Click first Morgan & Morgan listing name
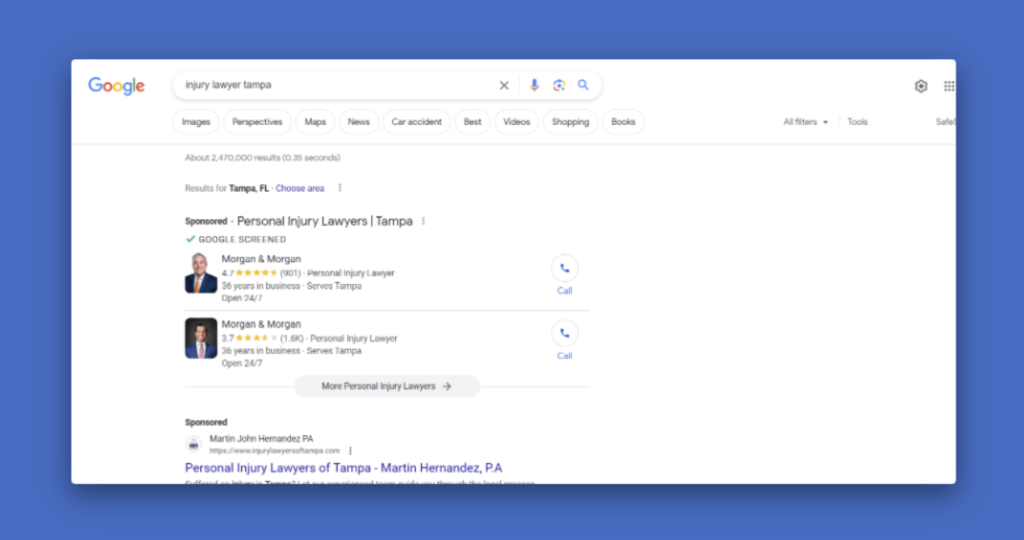Viewport: 1024px width, 540px height. 261,259
